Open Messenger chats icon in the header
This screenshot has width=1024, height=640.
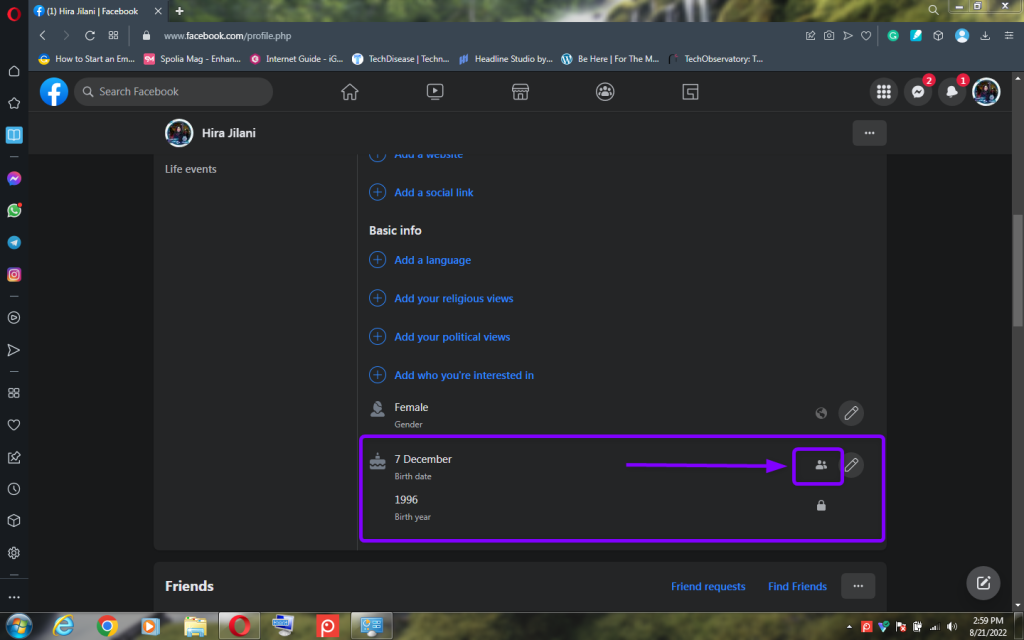[x=917, y=92]
